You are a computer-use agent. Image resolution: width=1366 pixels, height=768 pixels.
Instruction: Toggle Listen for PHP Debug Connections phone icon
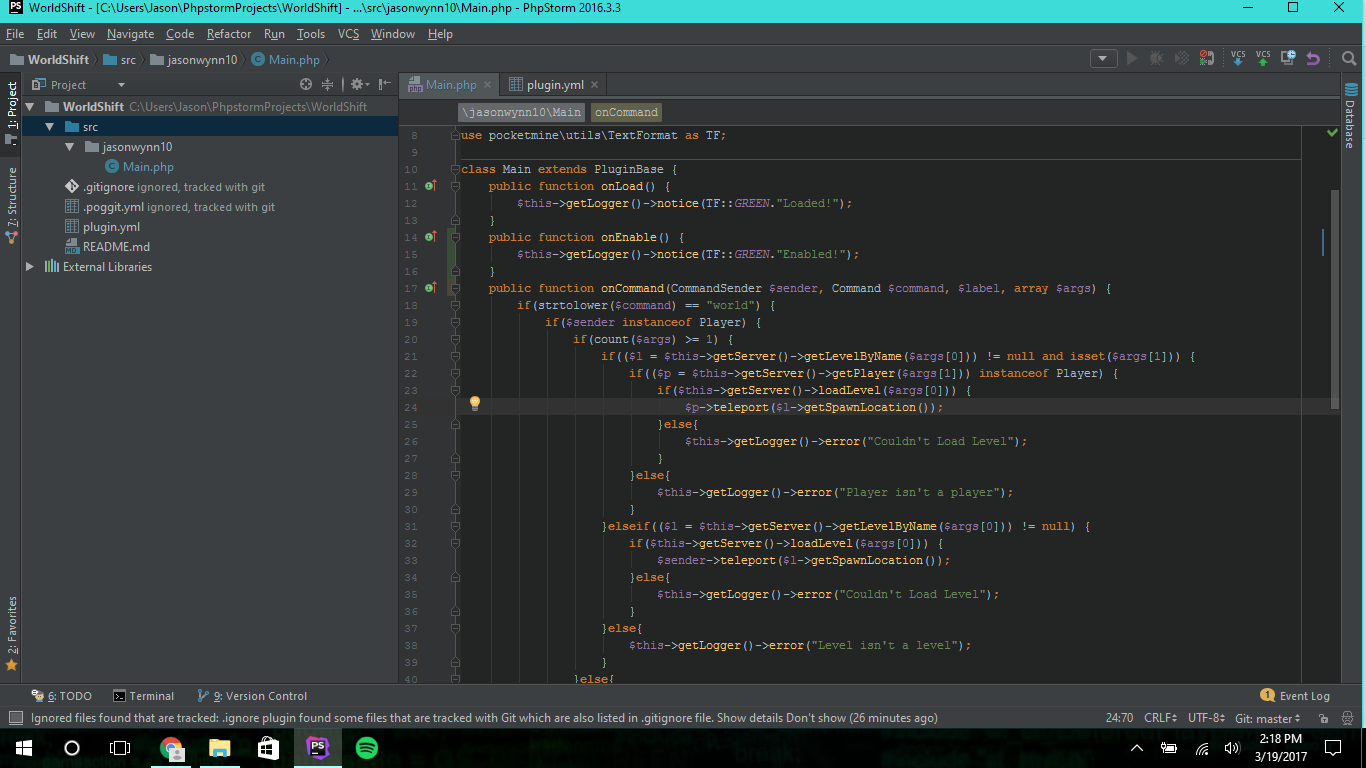[1207, 59]
